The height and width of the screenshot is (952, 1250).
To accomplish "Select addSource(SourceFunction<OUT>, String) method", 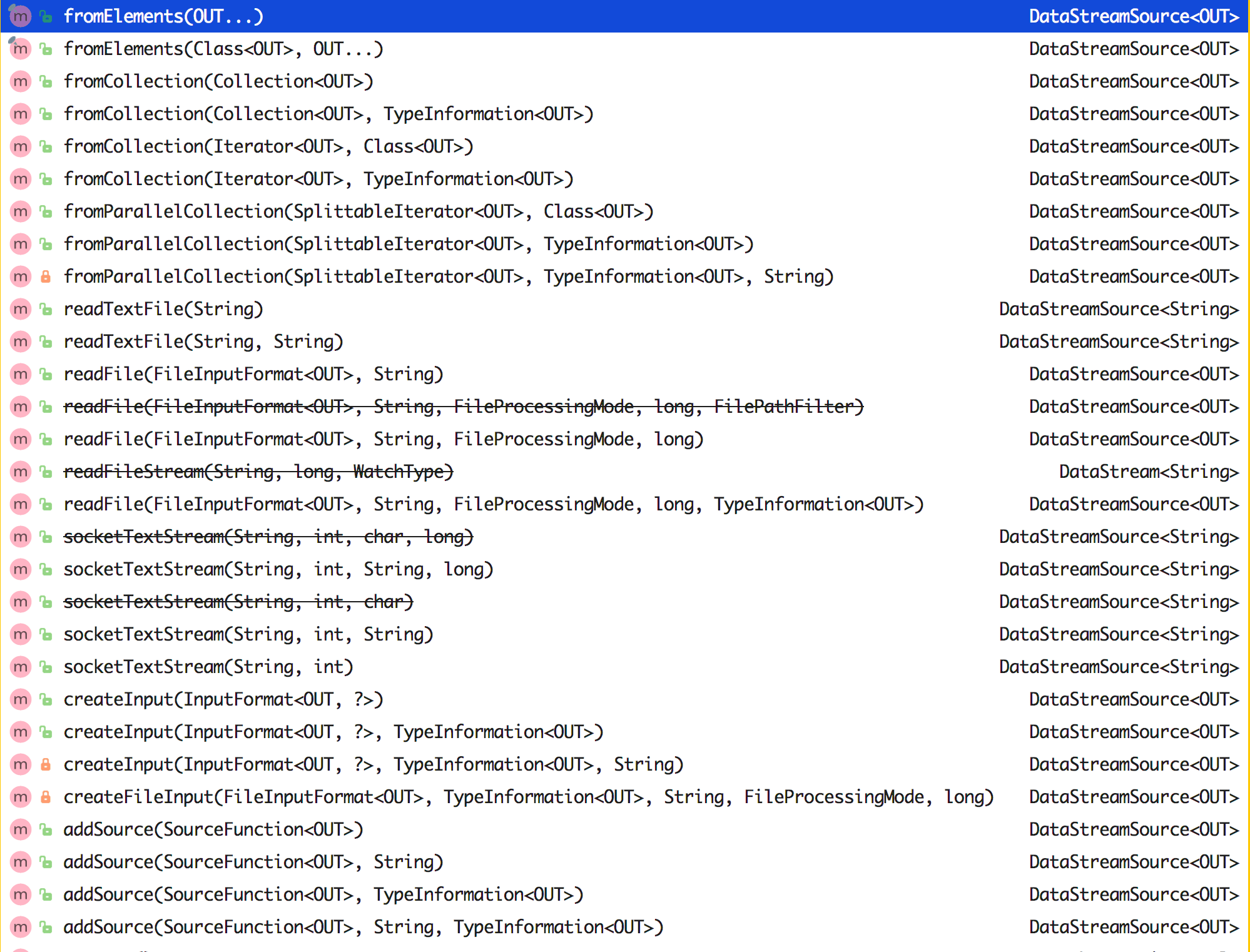I will click(253, 862).
